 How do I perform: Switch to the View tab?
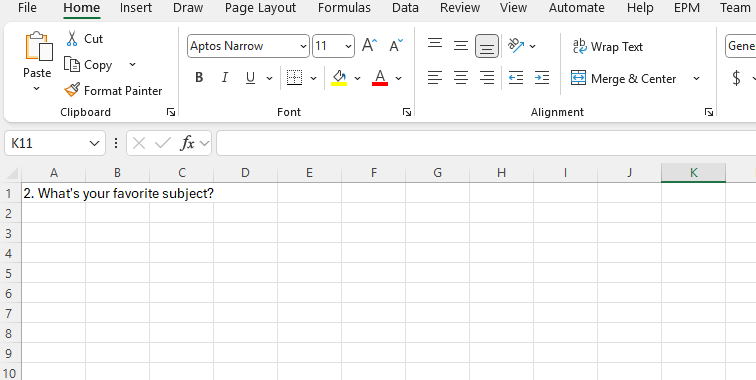pos(513,8)
